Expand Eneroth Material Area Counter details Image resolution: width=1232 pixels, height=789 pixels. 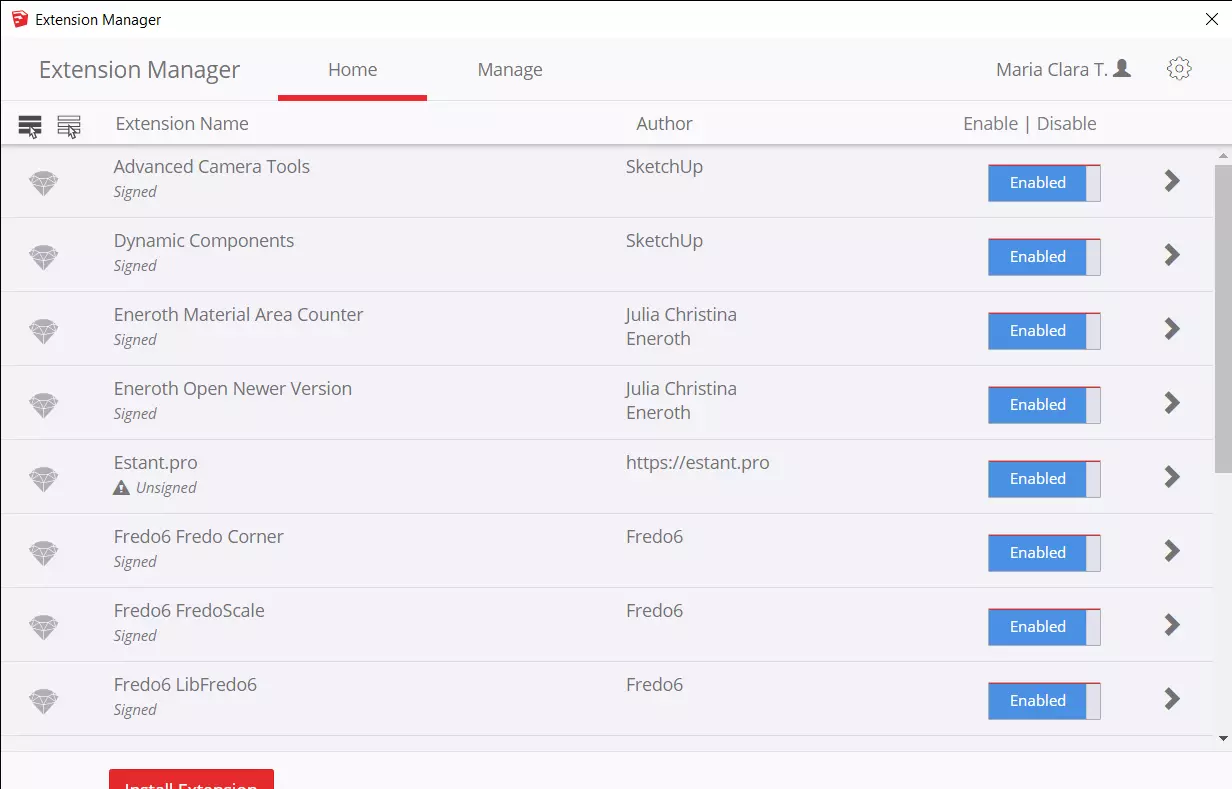coord(1172,329)
